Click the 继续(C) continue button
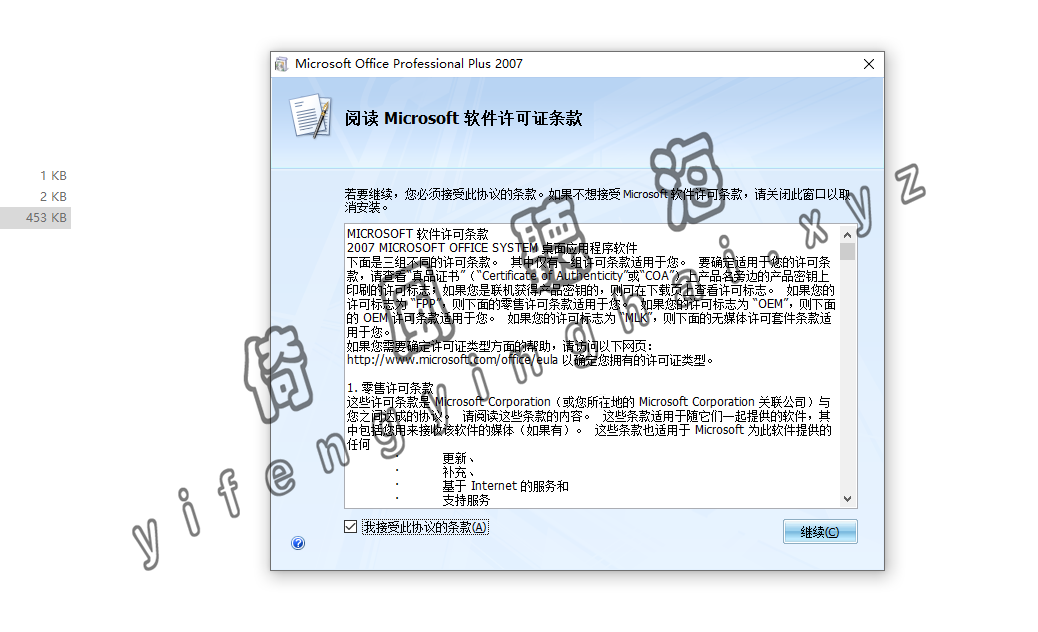Viewport: 1038px width, 632px height. (x=820, y=532)
